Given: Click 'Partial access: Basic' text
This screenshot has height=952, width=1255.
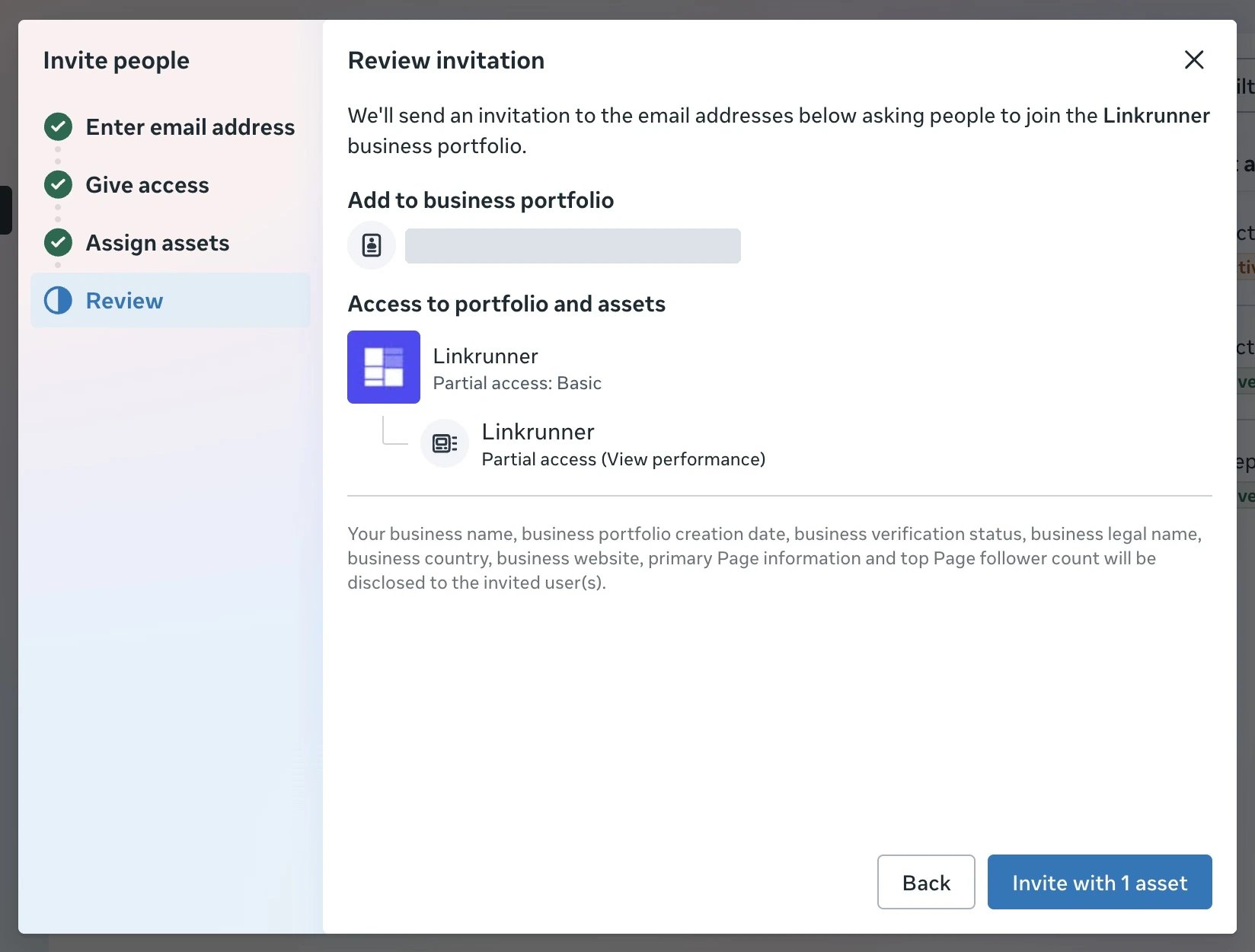Looking at the screenshot, I should pyautogui.click(x=517, y=383).
